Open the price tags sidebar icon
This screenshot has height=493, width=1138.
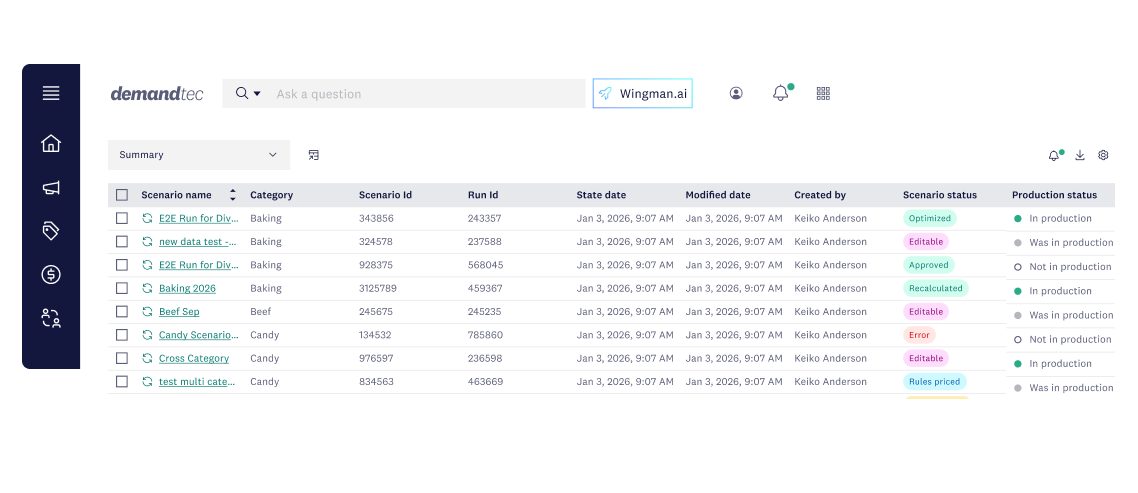[51, 231]
